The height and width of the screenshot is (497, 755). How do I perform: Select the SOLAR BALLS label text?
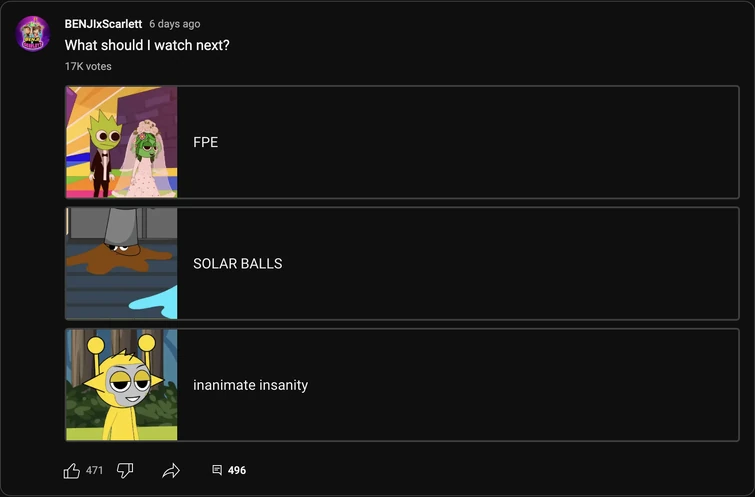tap(238, 263)
